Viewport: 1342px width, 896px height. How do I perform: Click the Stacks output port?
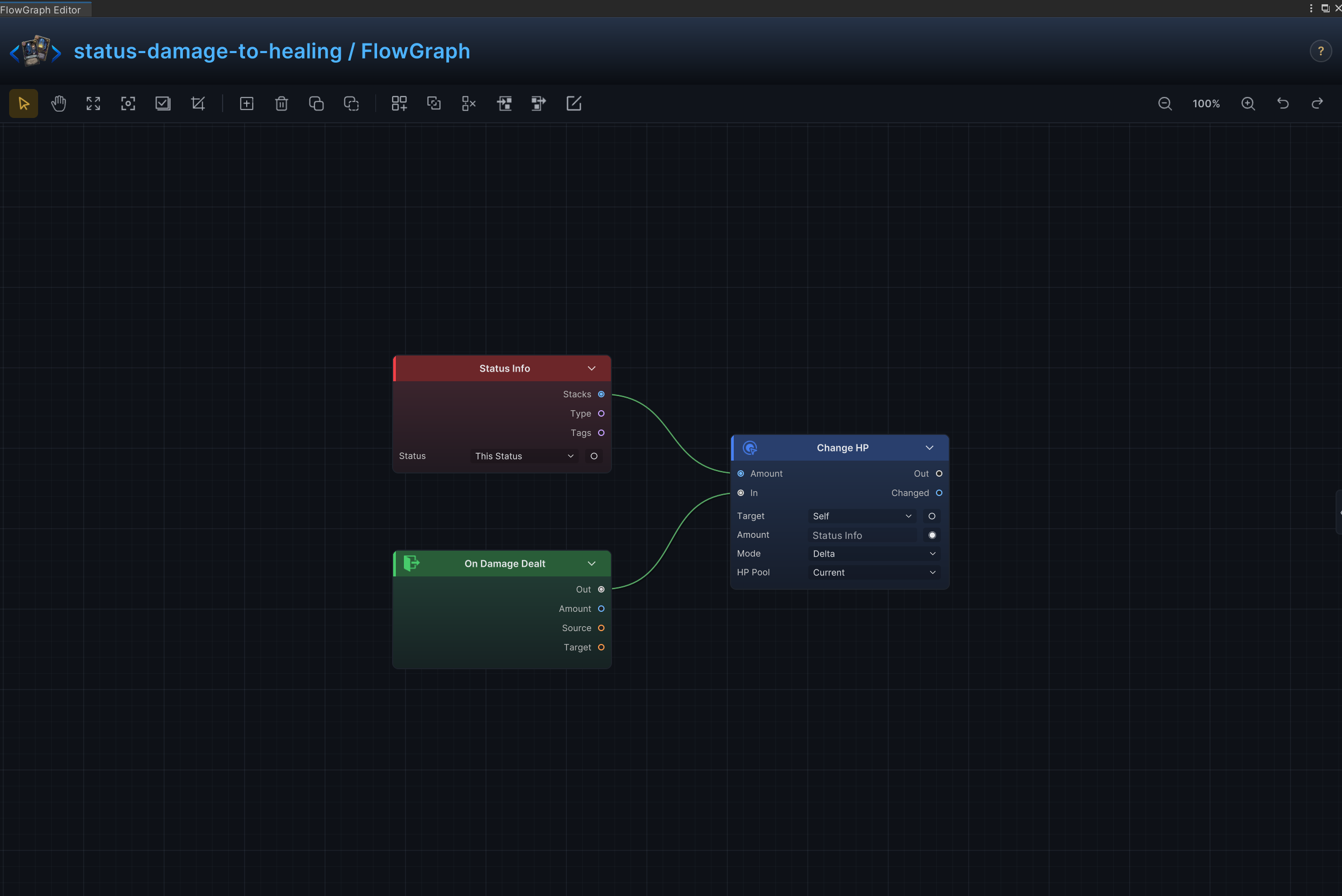(601, 394)
